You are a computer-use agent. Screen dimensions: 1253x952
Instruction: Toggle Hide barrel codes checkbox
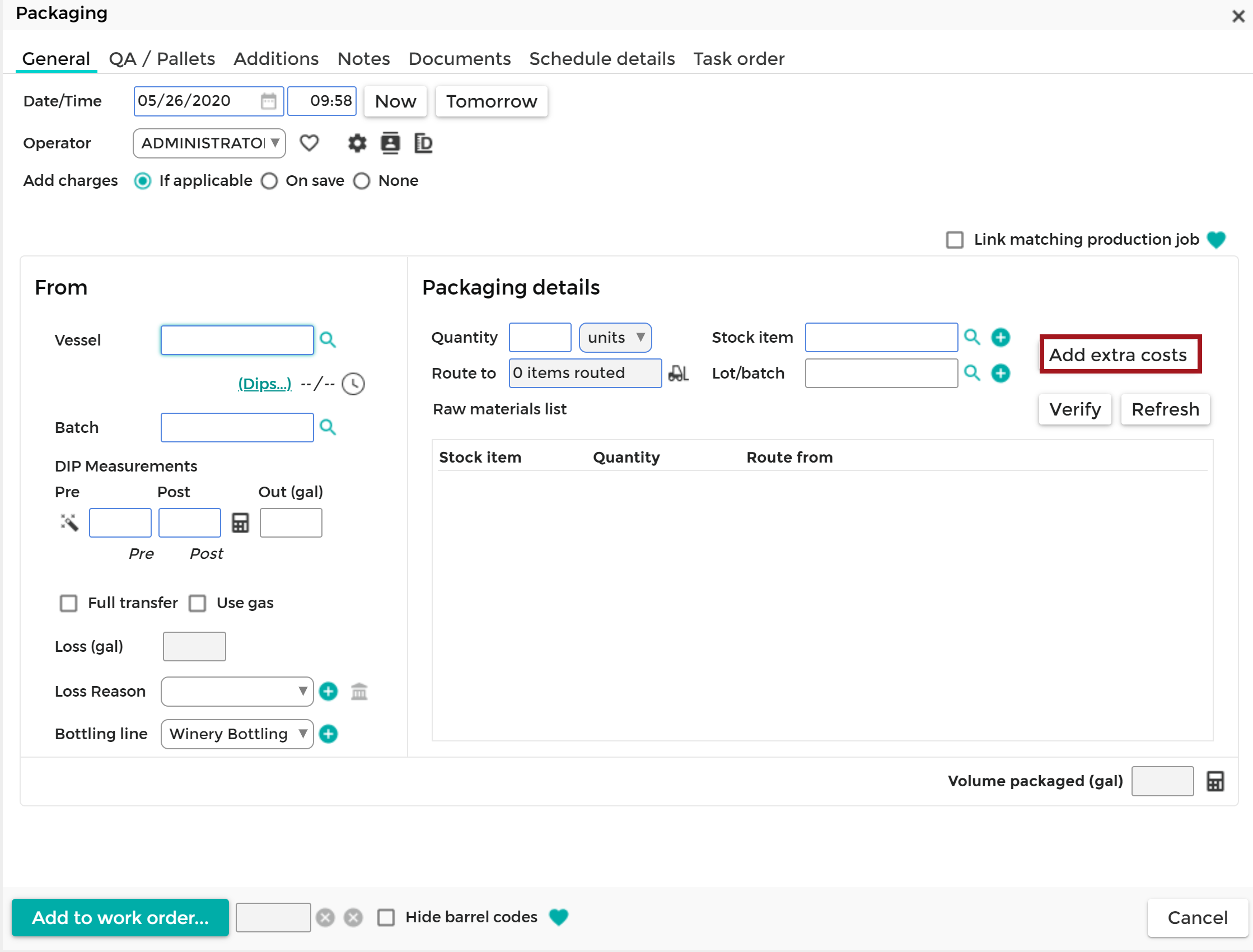pyautogui.click(x=386, y=917)
